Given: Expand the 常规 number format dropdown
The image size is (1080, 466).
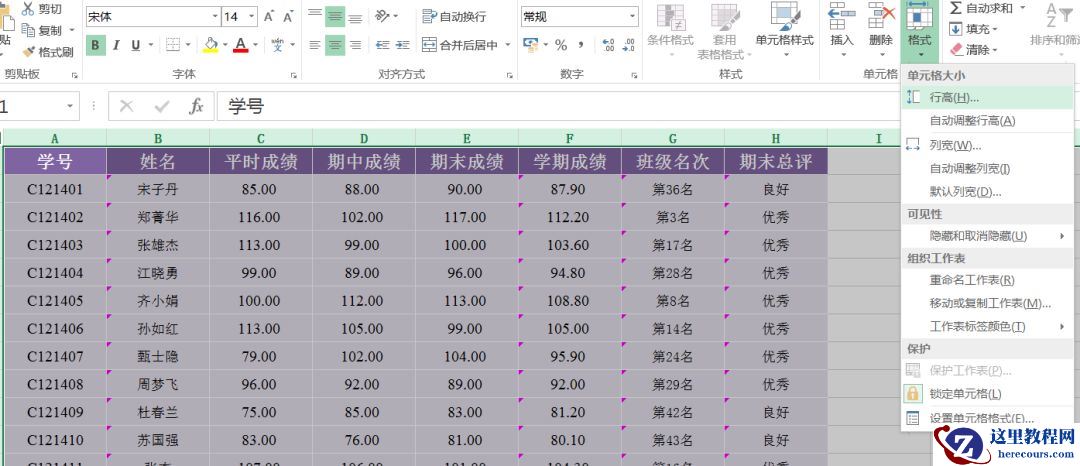Looking at the screenshot, I should [632, 17].
